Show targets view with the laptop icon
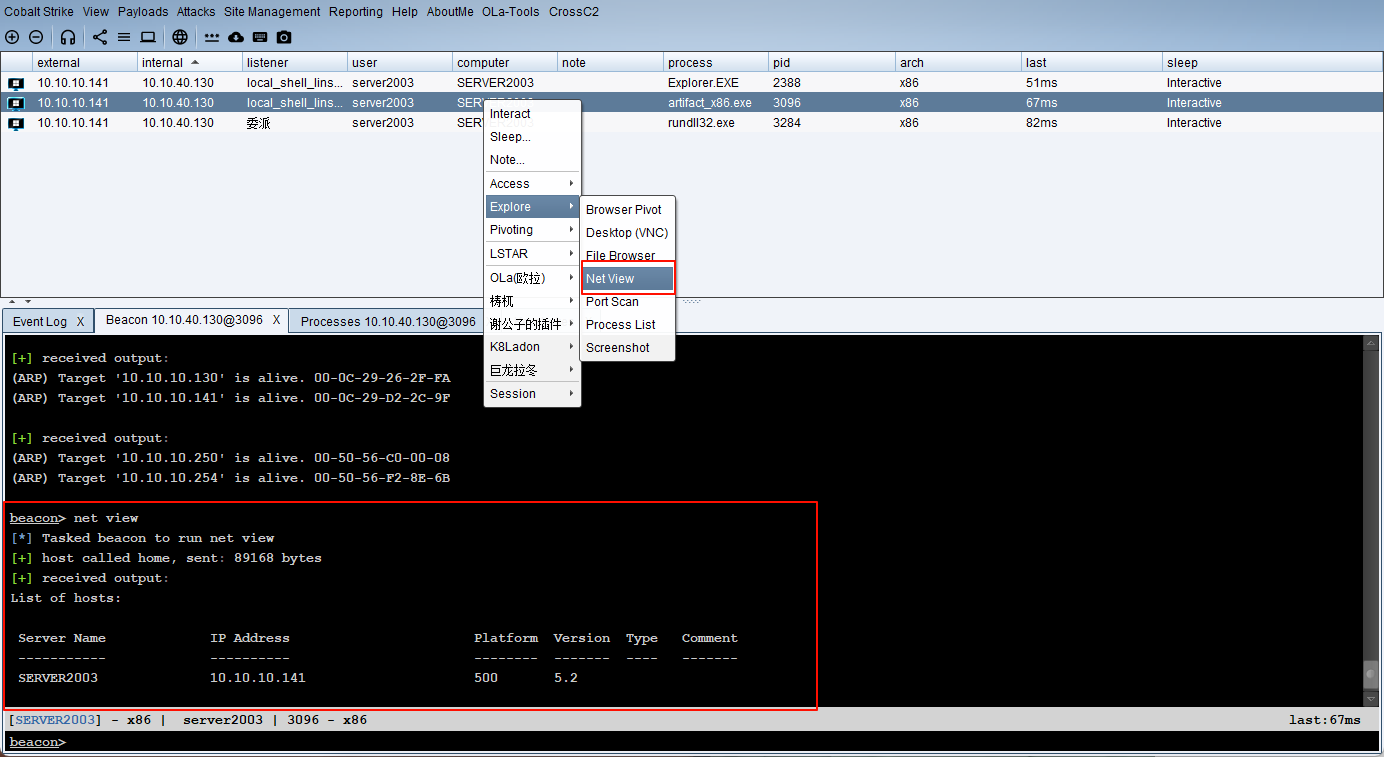Screen dimensions: 1384x757 click(x=148, y=37)
